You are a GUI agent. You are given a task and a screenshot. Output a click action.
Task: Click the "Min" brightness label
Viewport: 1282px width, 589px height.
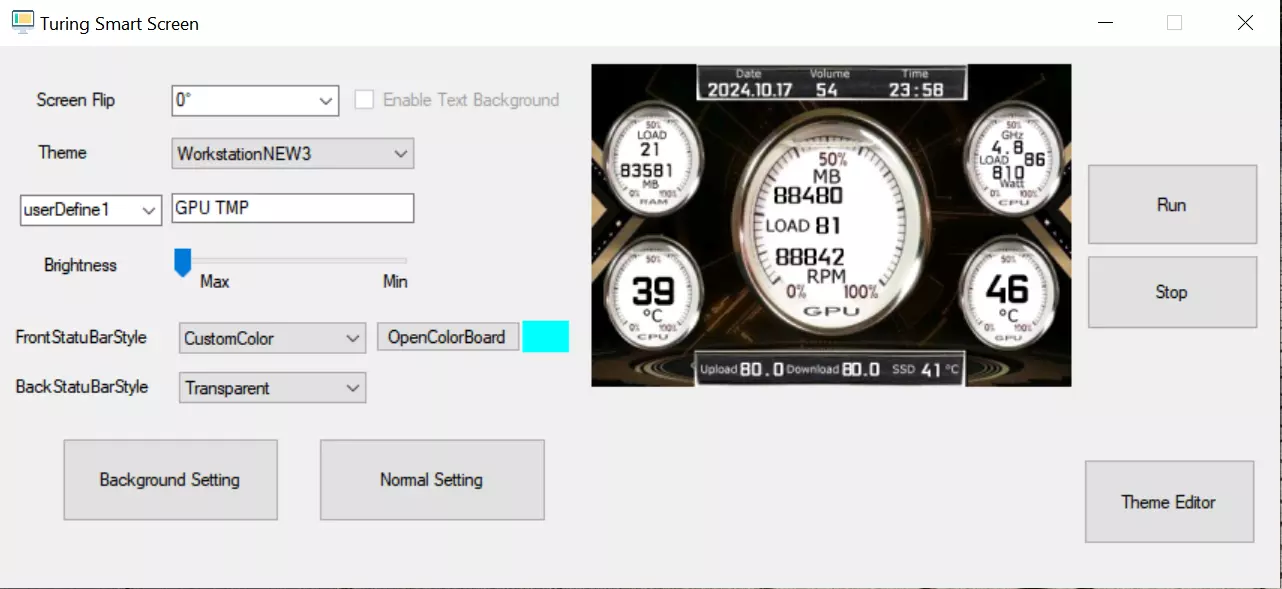coord(395,282)
